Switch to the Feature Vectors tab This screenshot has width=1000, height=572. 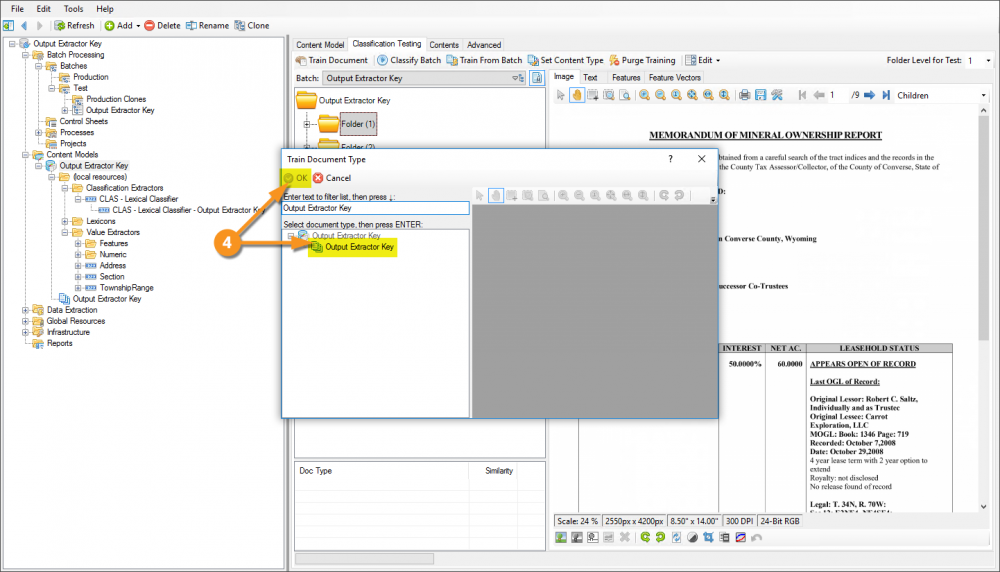(x=675, y=77)
